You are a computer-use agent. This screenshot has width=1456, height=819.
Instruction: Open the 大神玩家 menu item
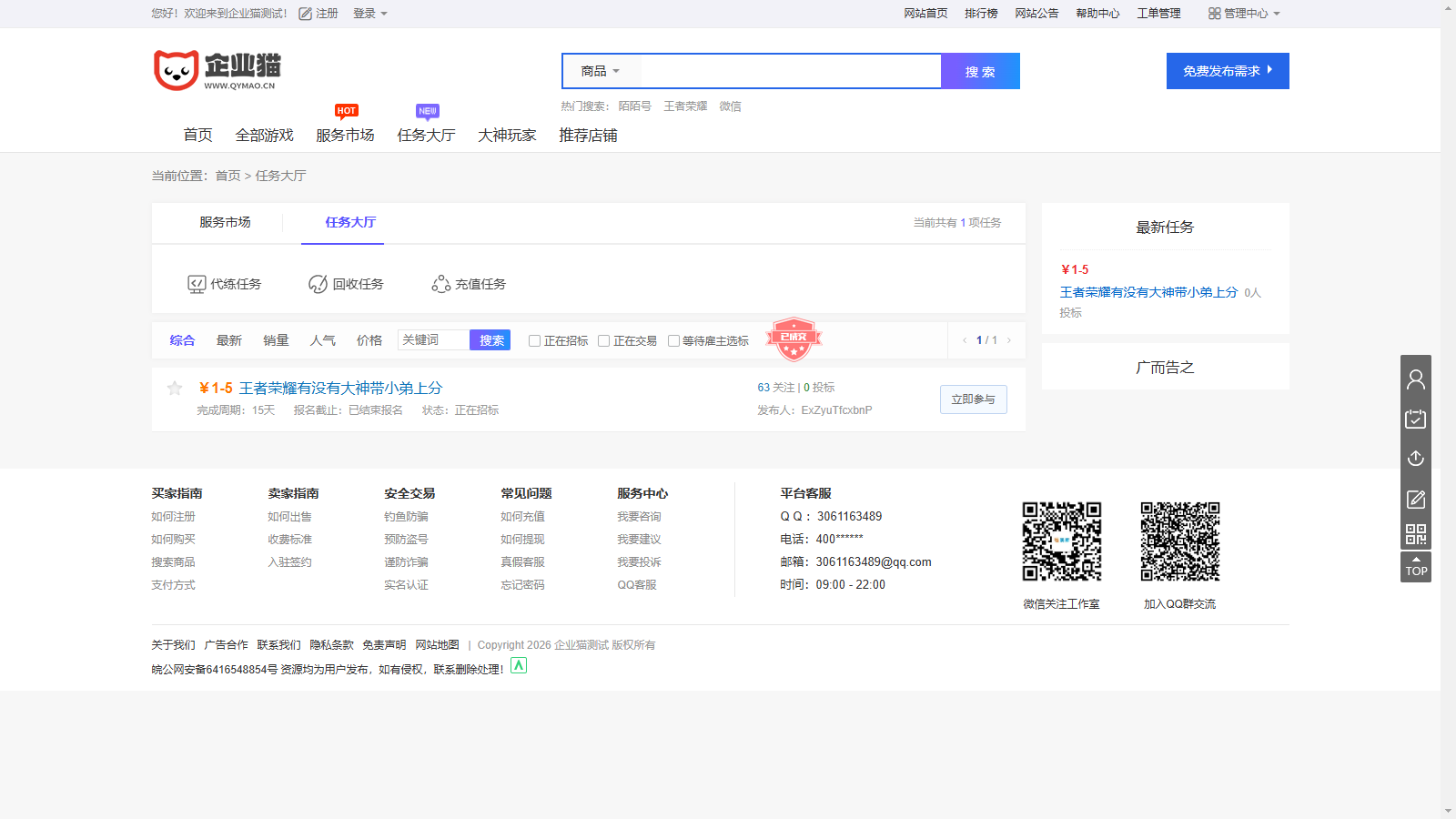point(505,135)
